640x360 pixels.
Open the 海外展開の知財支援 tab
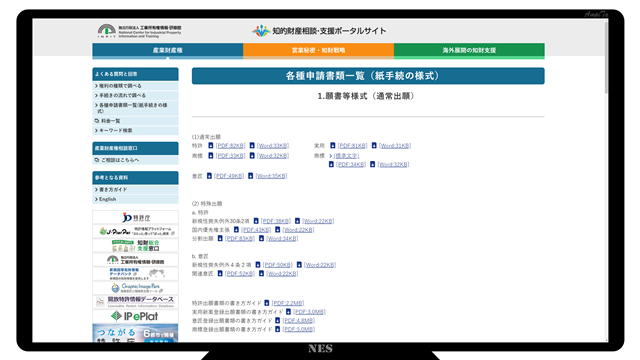pyautogui.click(x=469, y=50)
